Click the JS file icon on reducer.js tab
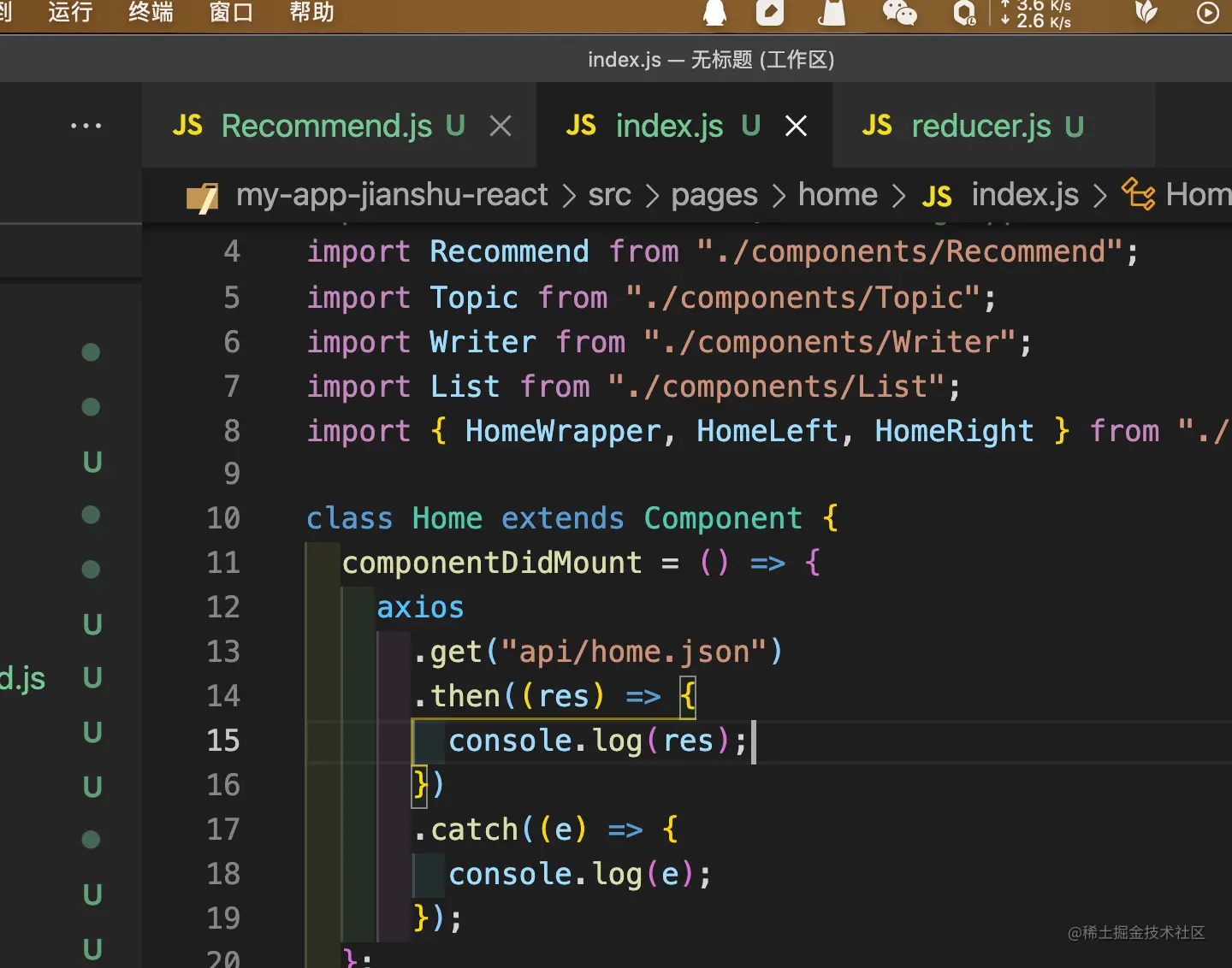Screen dimensions: 1232x968 point(877,127)
